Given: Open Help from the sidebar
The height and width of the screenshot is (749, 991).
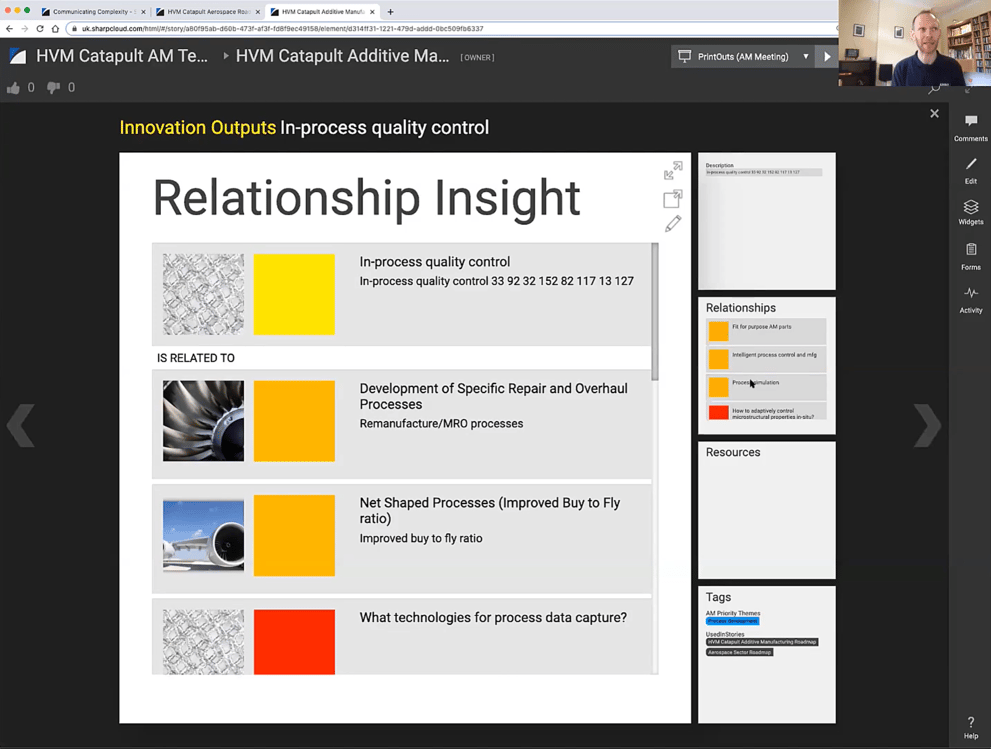Looking at the screenshot, I should [x=970, y=727].
